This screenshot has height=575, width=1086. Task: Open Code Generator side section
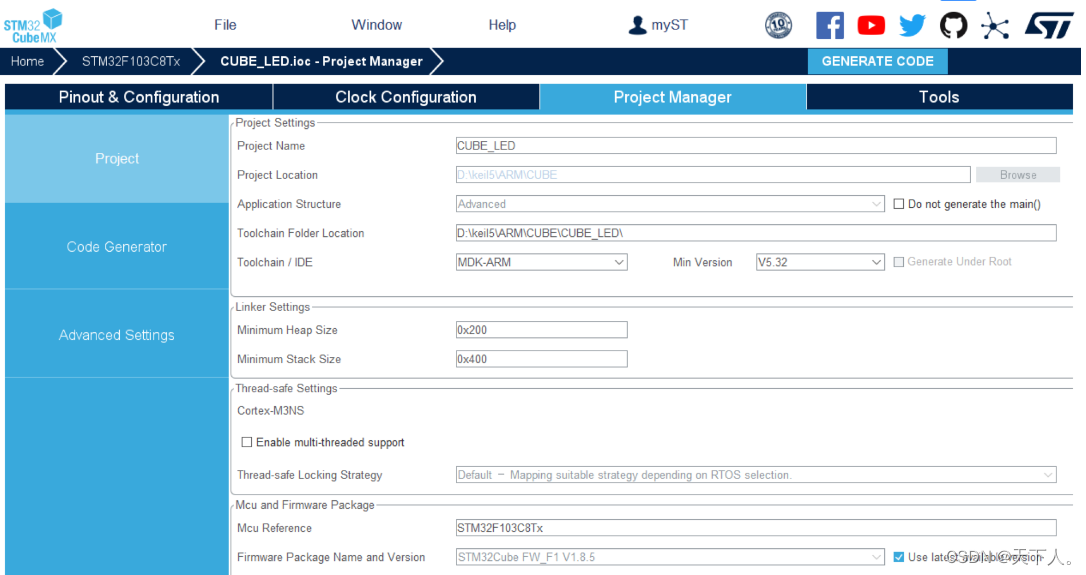[117, 247]
